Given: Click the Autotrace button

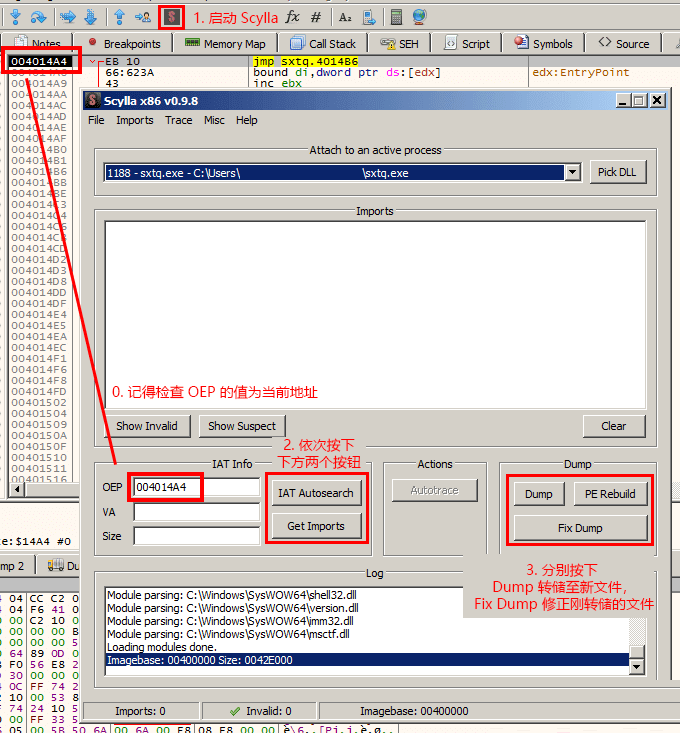Looking at the screenshot, I should [435, 490].
